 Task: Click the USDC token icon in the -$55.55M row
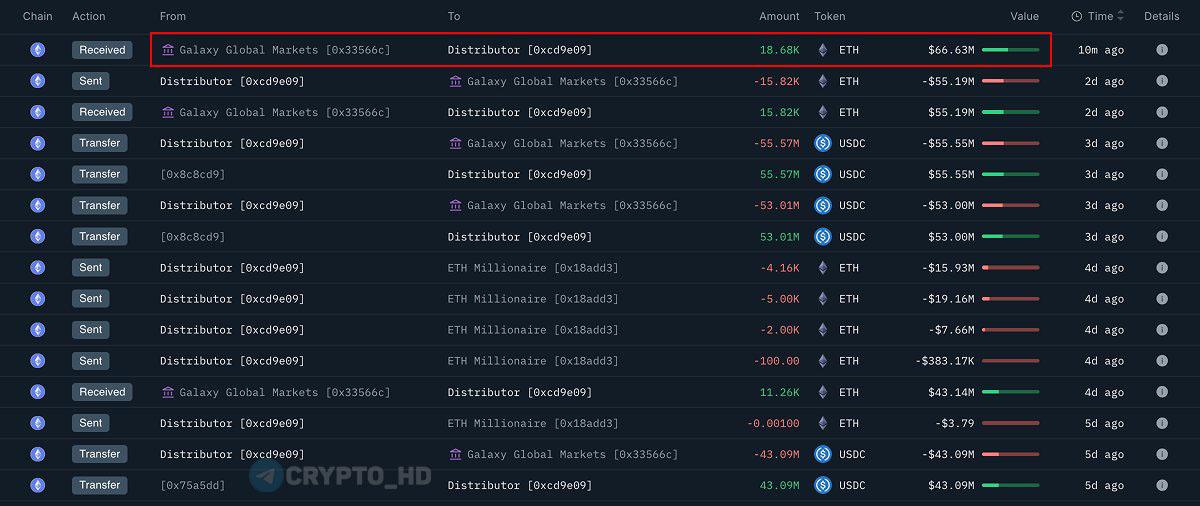pyautogui.click(x=823, y=143)
